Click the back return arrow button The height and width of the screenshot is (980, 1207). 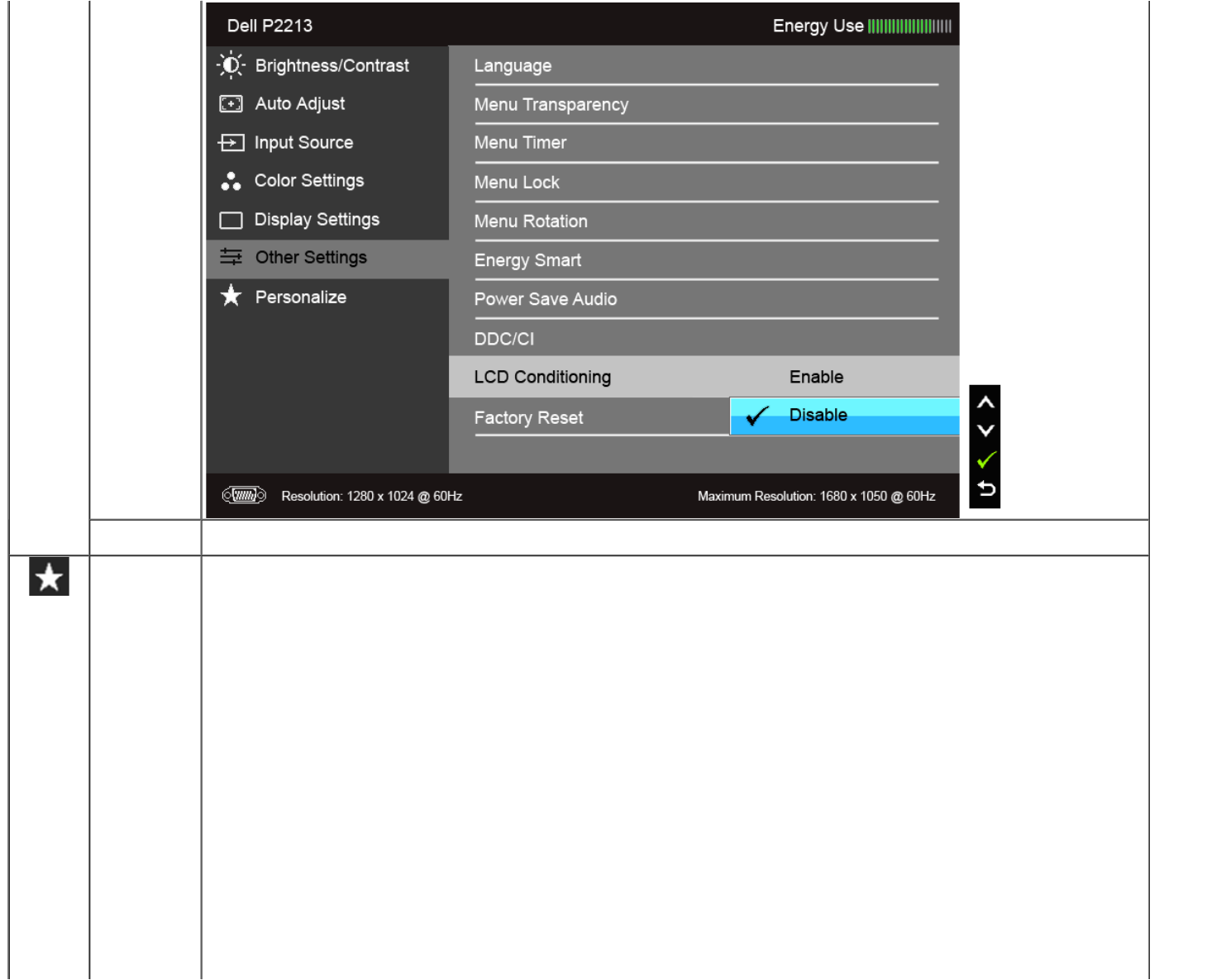click(985, 488)
